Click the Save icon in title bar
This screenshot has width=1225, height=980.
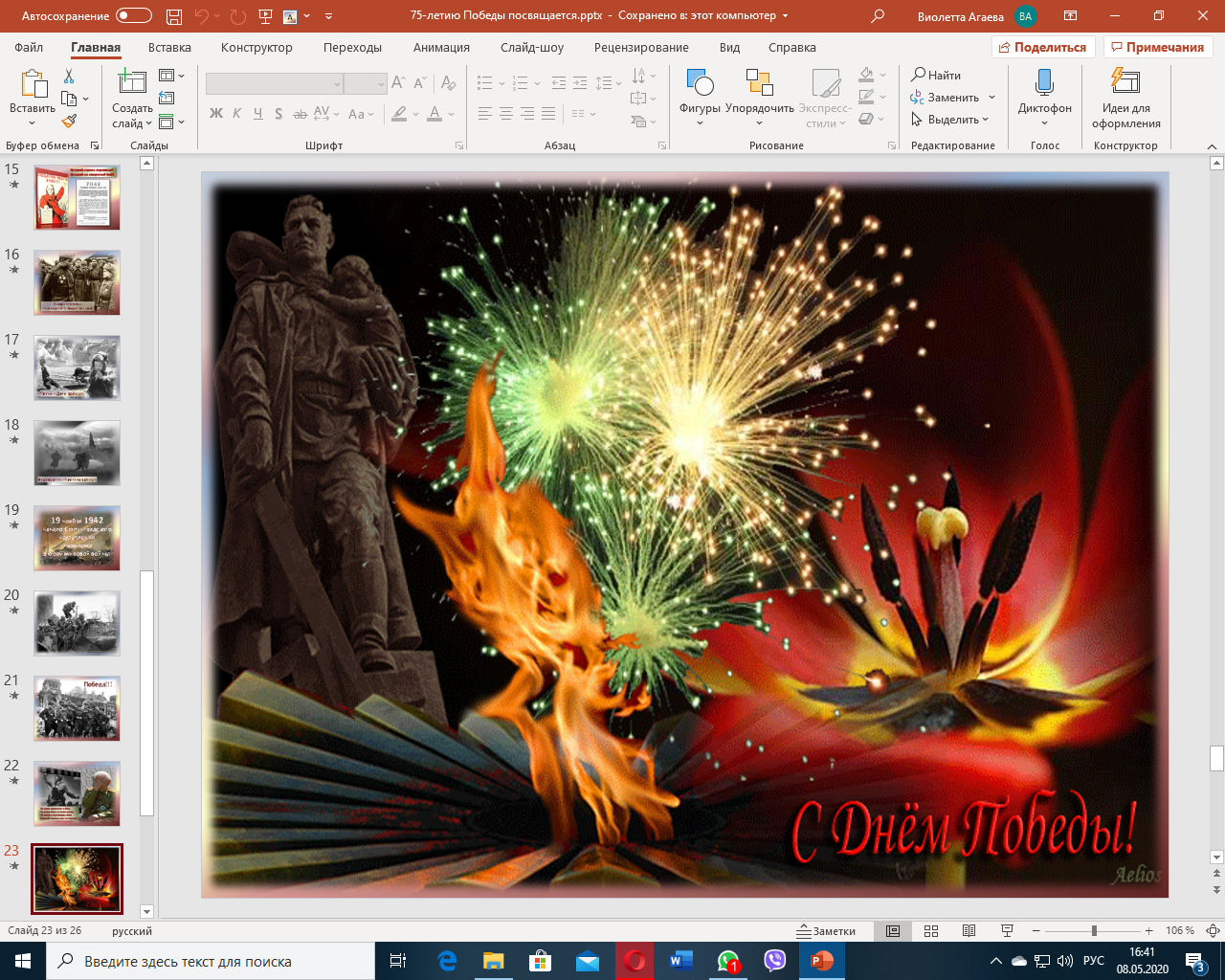[x=173, y=16]
